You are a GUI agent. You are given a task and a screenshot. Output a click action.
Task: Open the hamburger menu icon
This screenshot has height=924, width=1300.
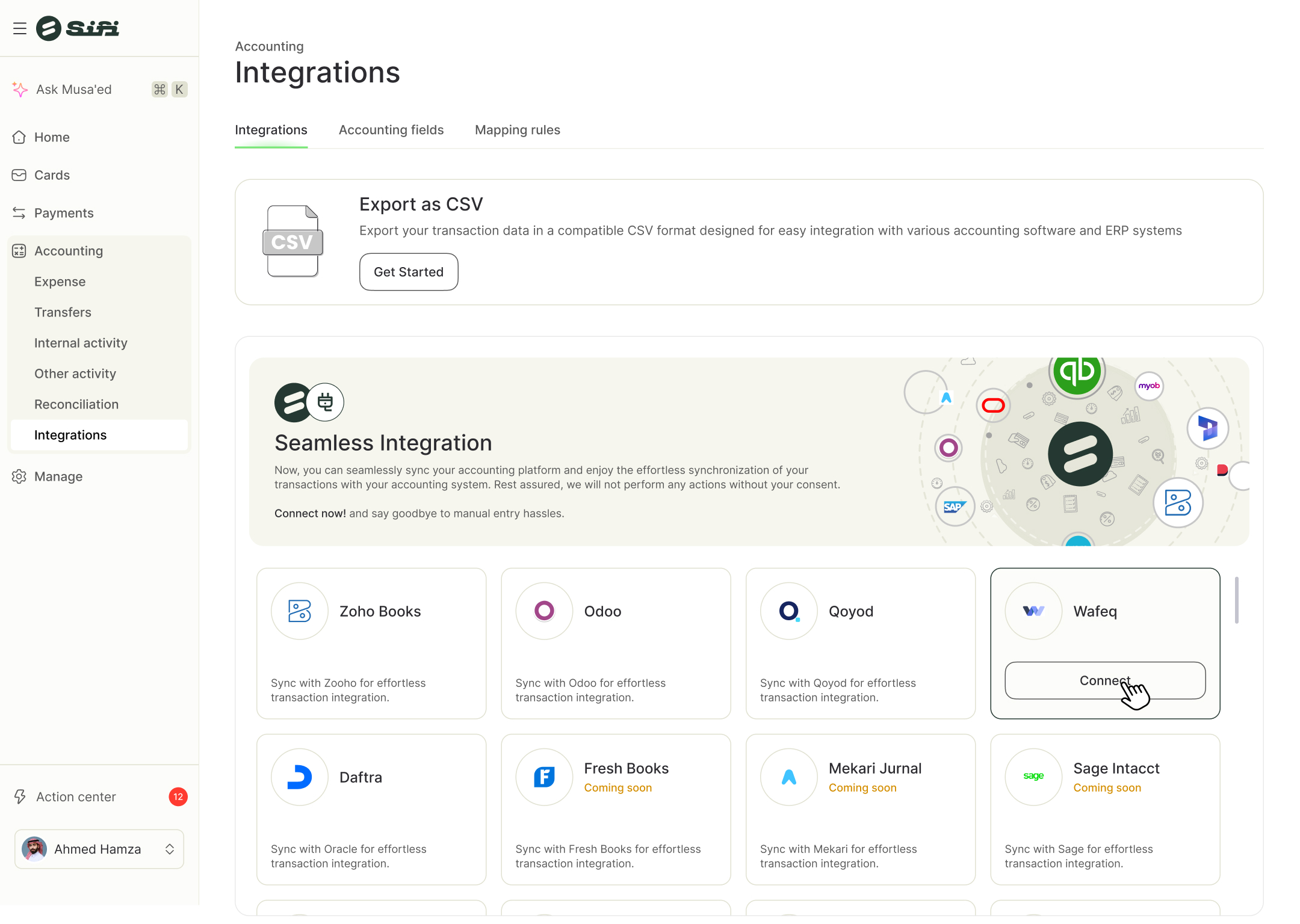[x=20, y=28]
